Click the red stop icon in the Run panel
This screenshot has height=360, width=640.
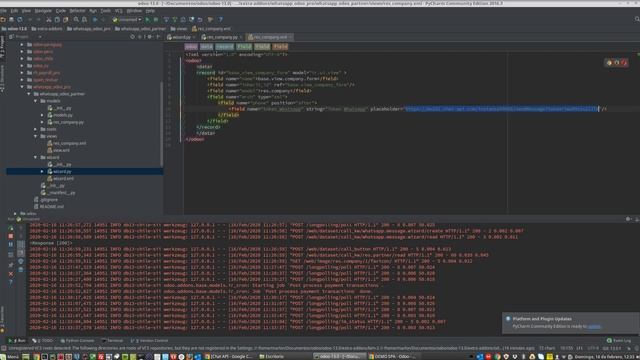click(x=11, y=236)
